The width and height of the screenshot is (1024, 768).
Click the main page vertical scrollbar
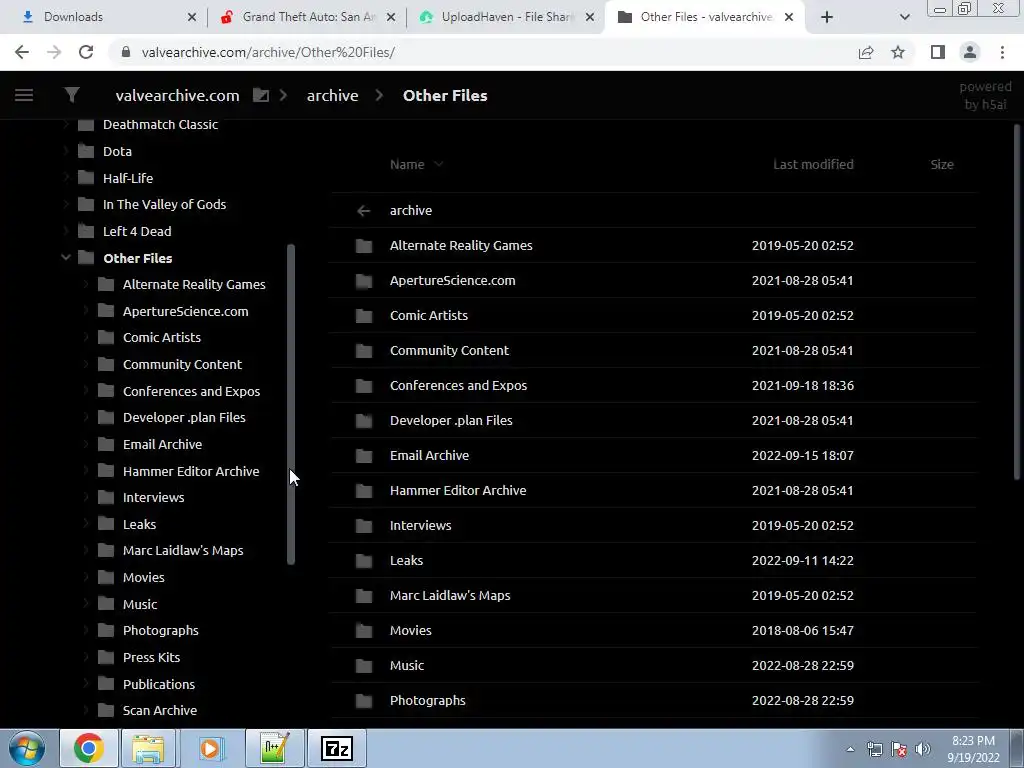(1017, 302)
